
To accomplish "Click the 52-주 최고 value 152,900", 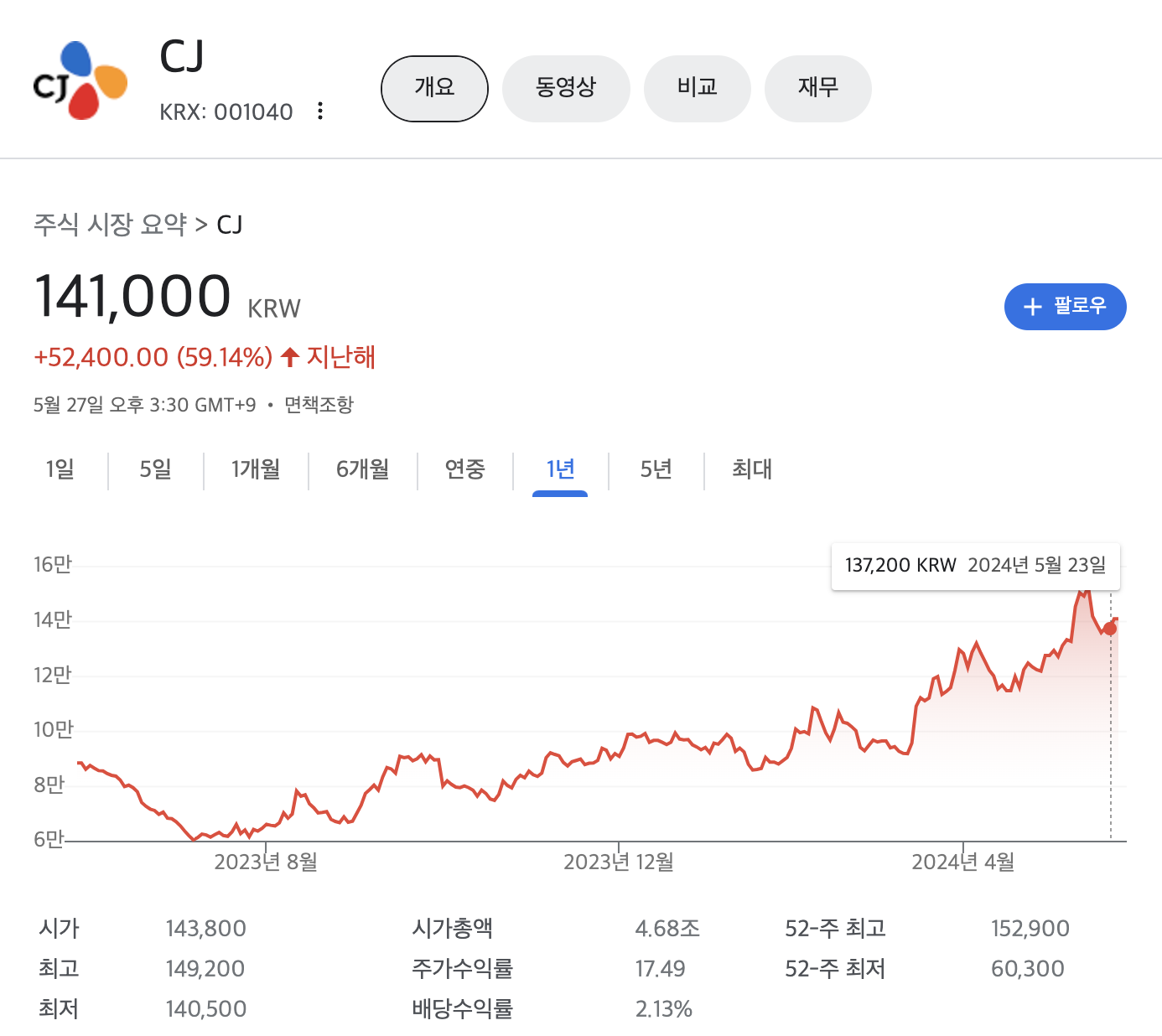I will 1030,929.
